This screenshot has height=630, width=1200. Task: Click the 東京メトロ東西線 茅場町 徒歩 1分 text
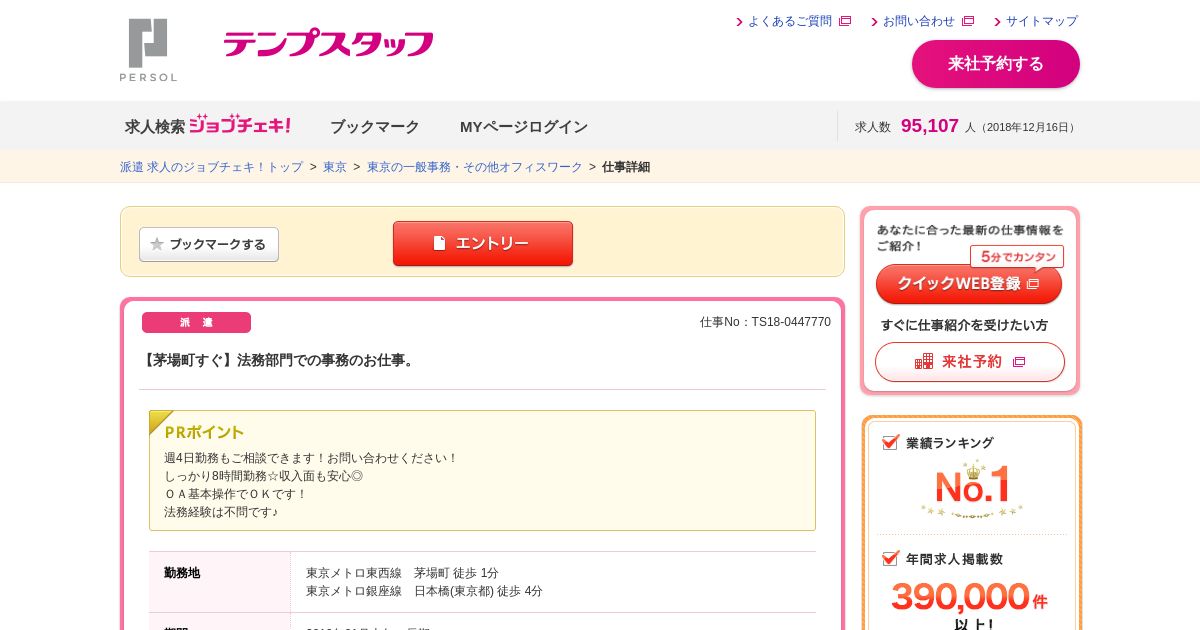coord(402,573)
